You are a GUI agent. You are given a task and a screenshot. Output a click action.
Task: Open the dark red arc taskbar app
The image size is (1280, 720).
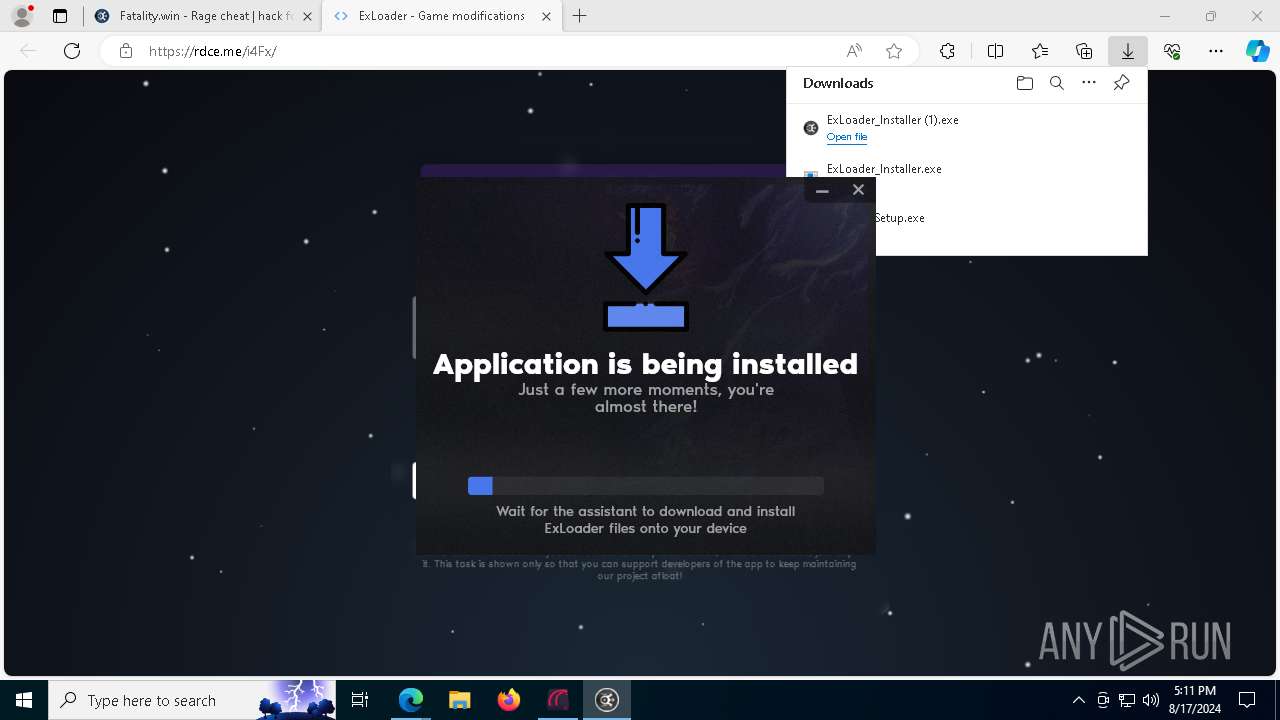(558, 700)
